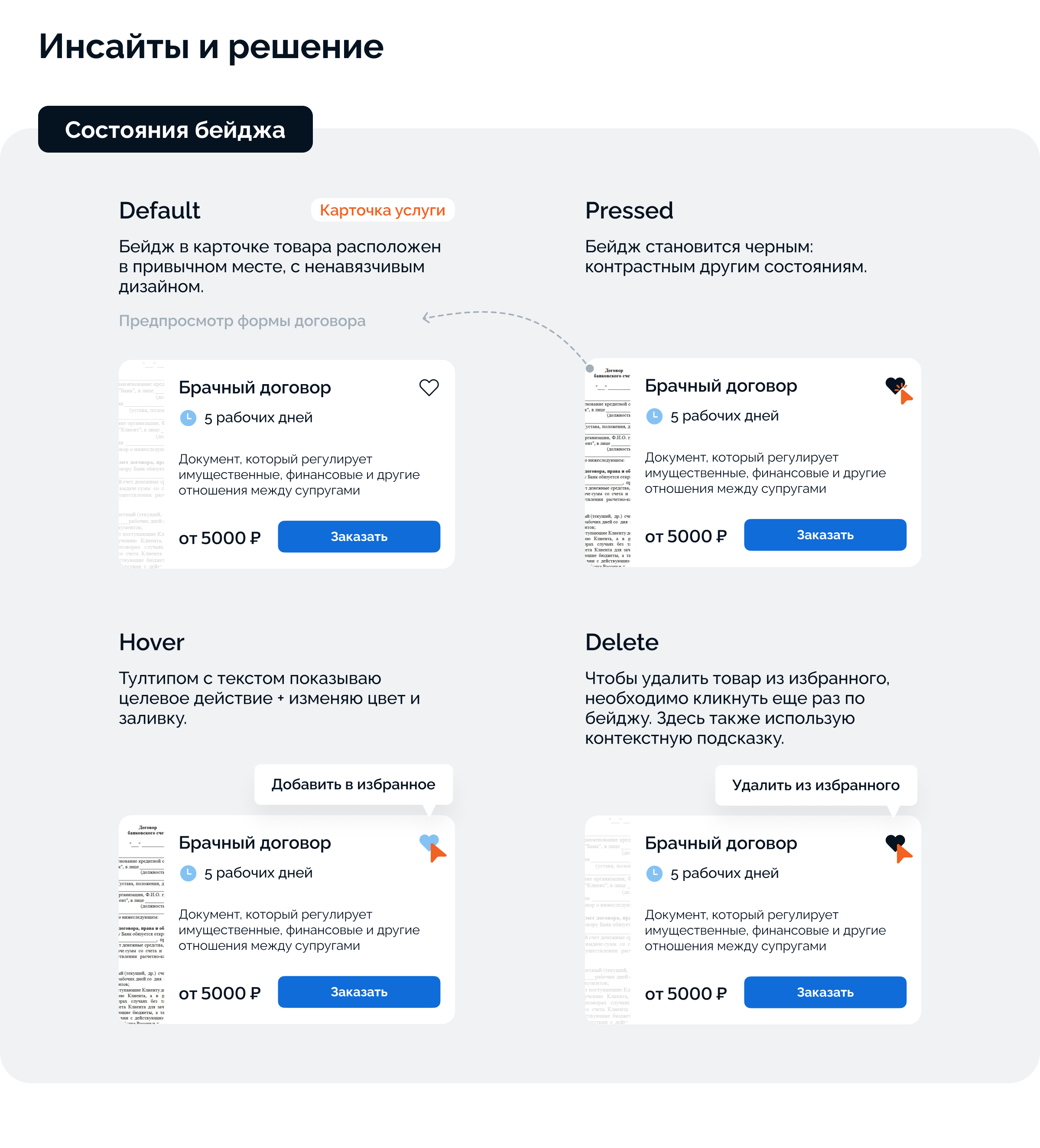1040x1148 pixels.
Task: Click clock icon in Default card
Action: (188, 418)
